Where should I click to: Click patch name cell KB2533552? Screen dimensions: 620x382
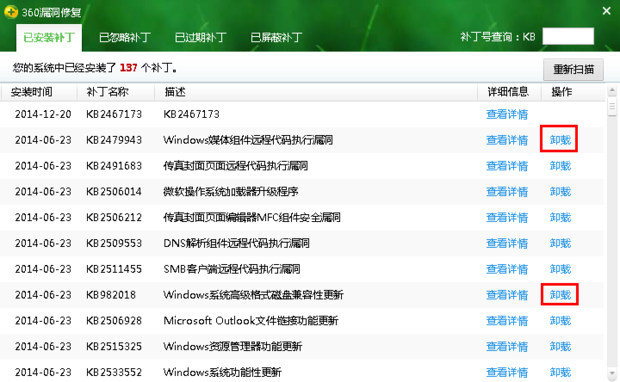coord(114,373)
